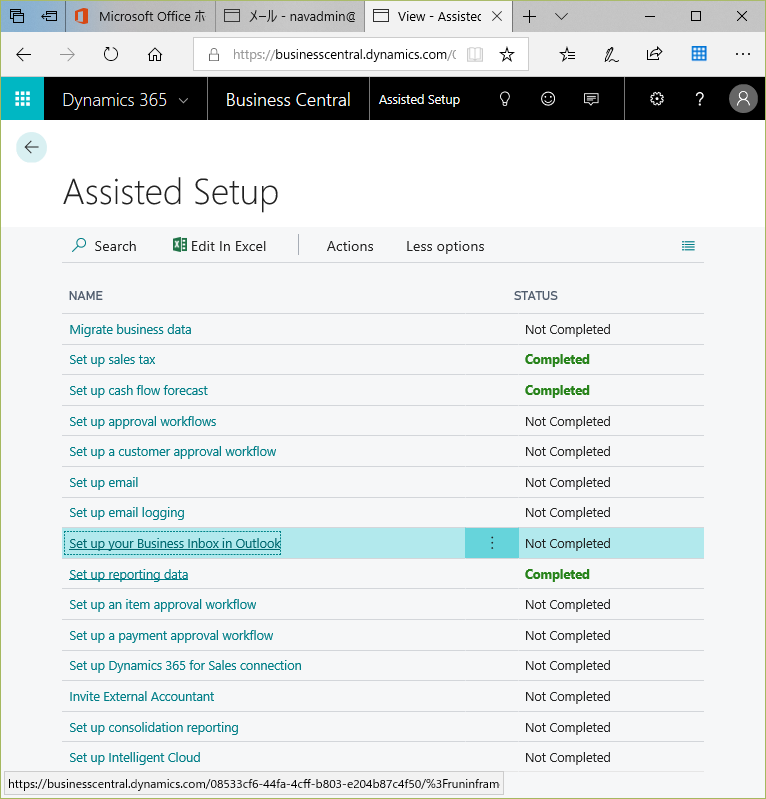
Task: Show tab previews chevron
Action: coord(561,17)
